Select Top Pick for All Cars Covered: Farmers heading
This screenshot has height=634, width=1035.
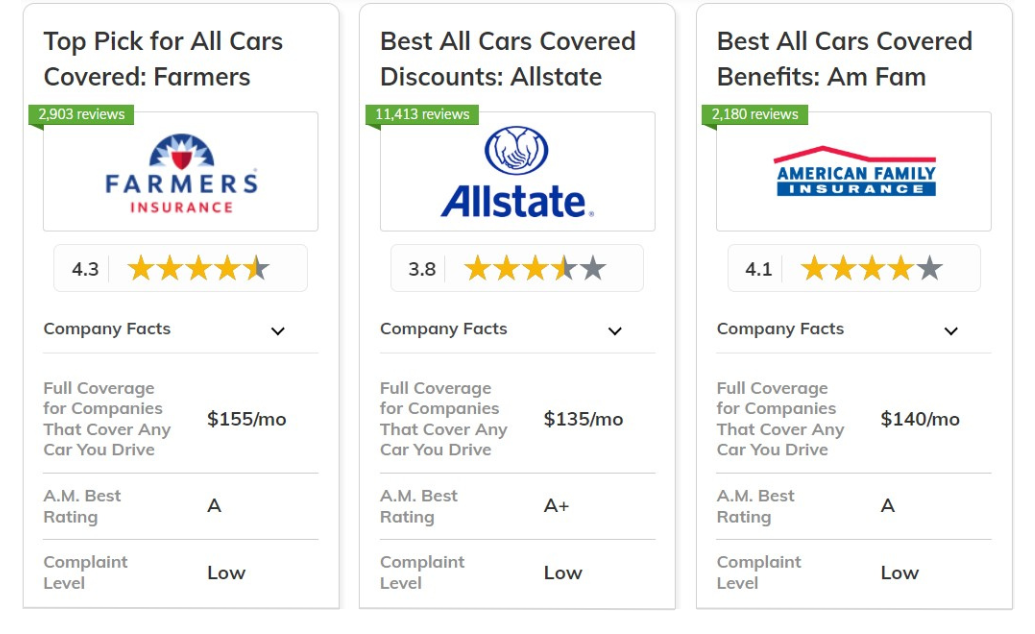click(x=163, y=59)
